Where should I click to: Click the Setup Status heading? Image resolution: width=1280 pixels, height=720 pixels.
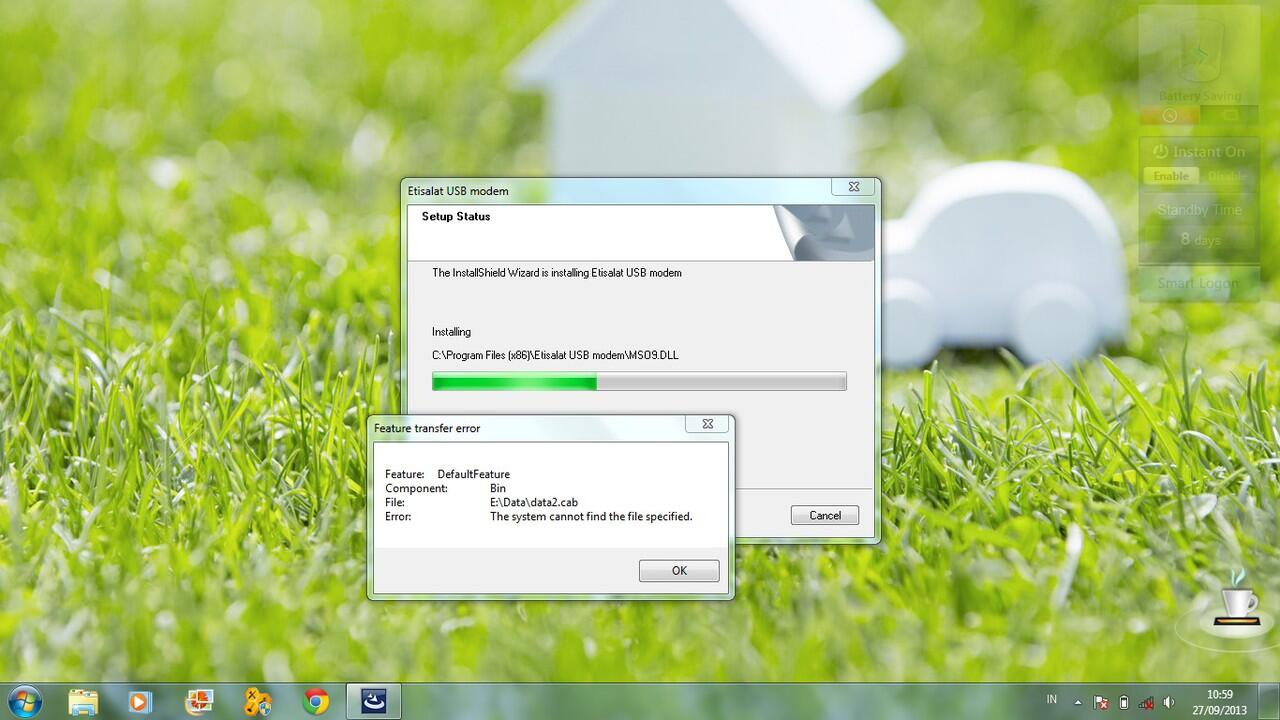click(x=456, y=216)
